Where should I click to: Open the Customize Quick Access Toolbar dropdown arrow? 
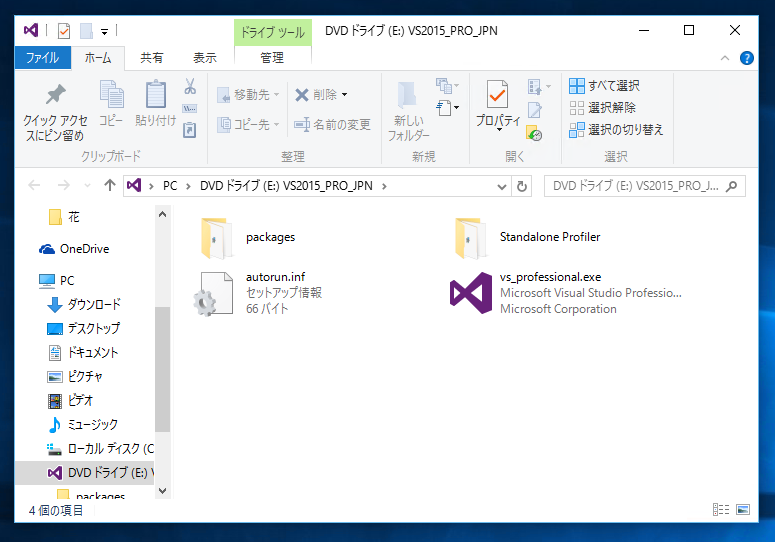104,32
